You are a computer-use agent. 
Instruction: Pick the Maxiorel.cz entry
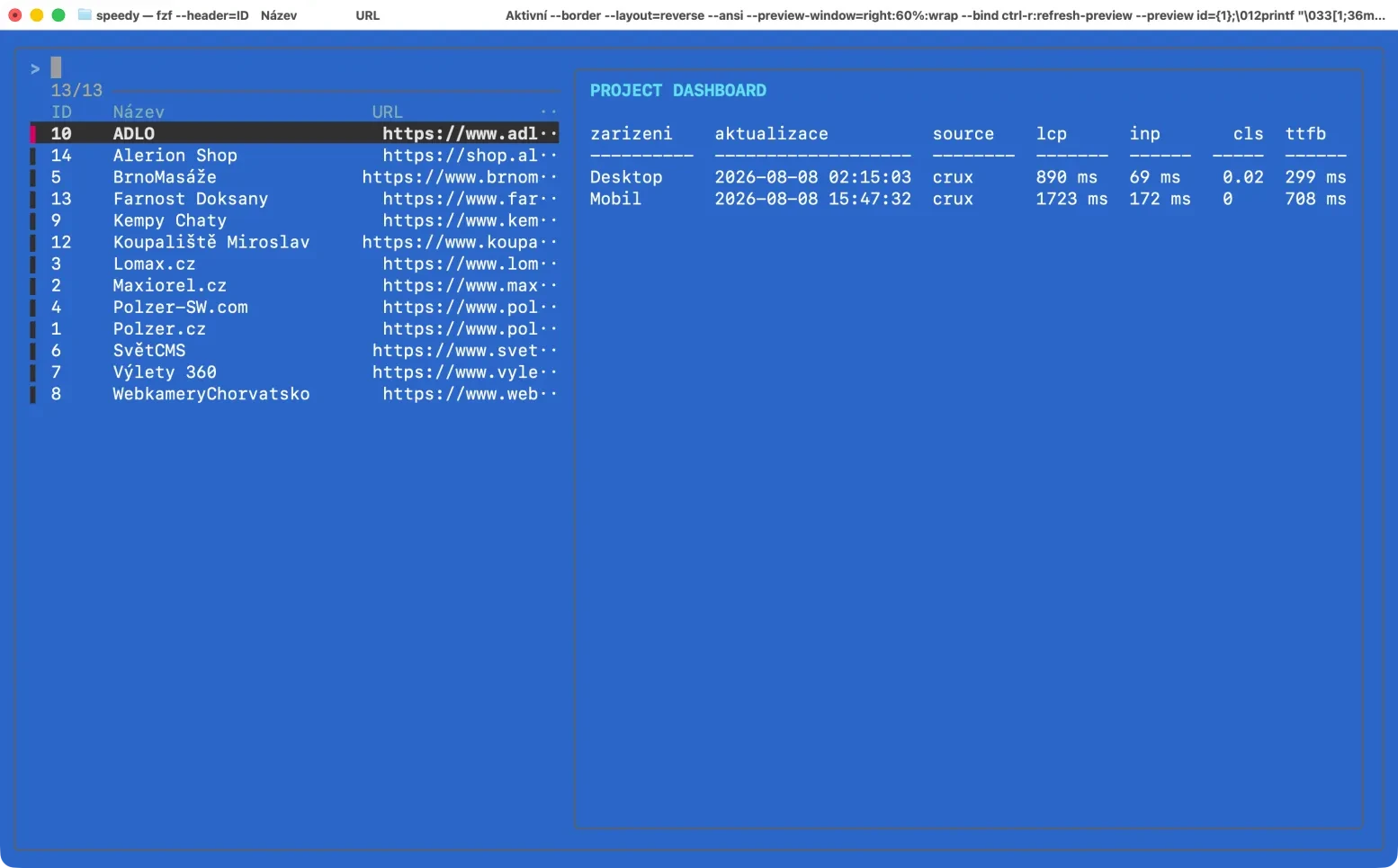click(294, 285)
